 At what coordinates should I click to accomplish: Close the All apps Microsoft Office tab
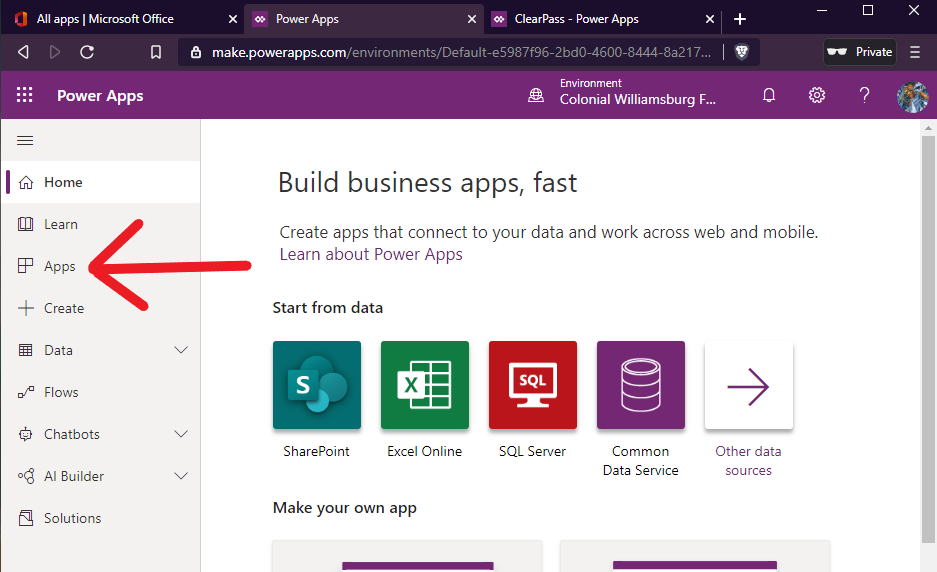coord(233,19)
